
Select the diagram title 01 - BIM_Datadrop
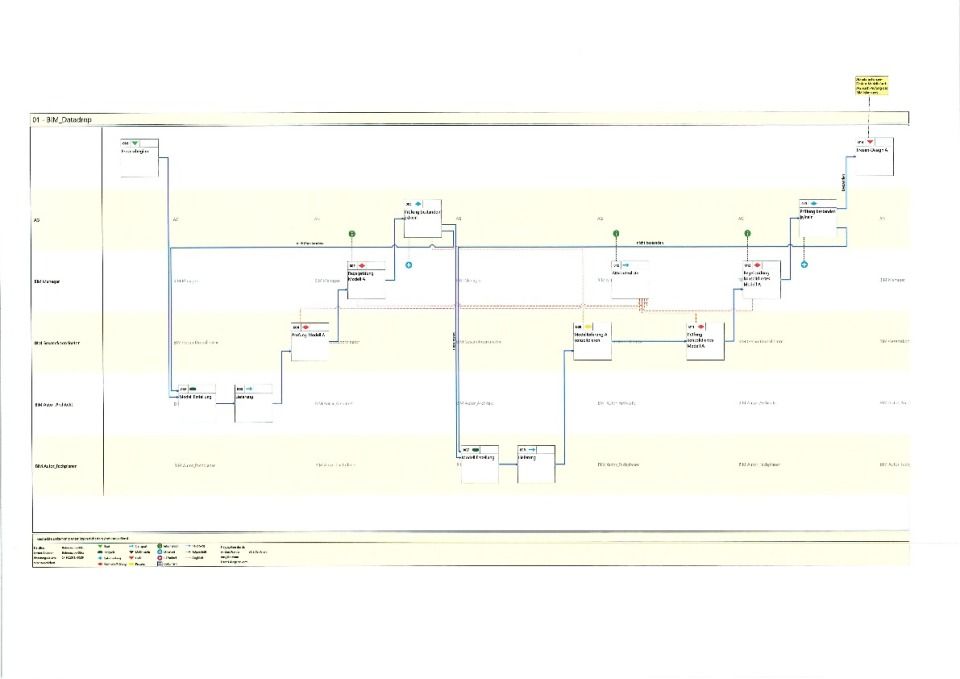pyautogui.click(x=62, y=120)
